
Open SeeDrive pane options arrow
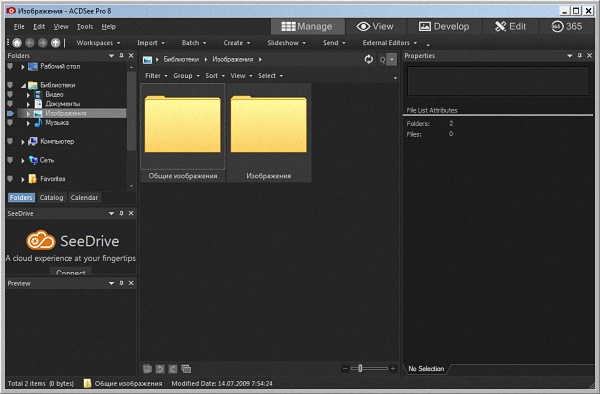pos(111,213)
